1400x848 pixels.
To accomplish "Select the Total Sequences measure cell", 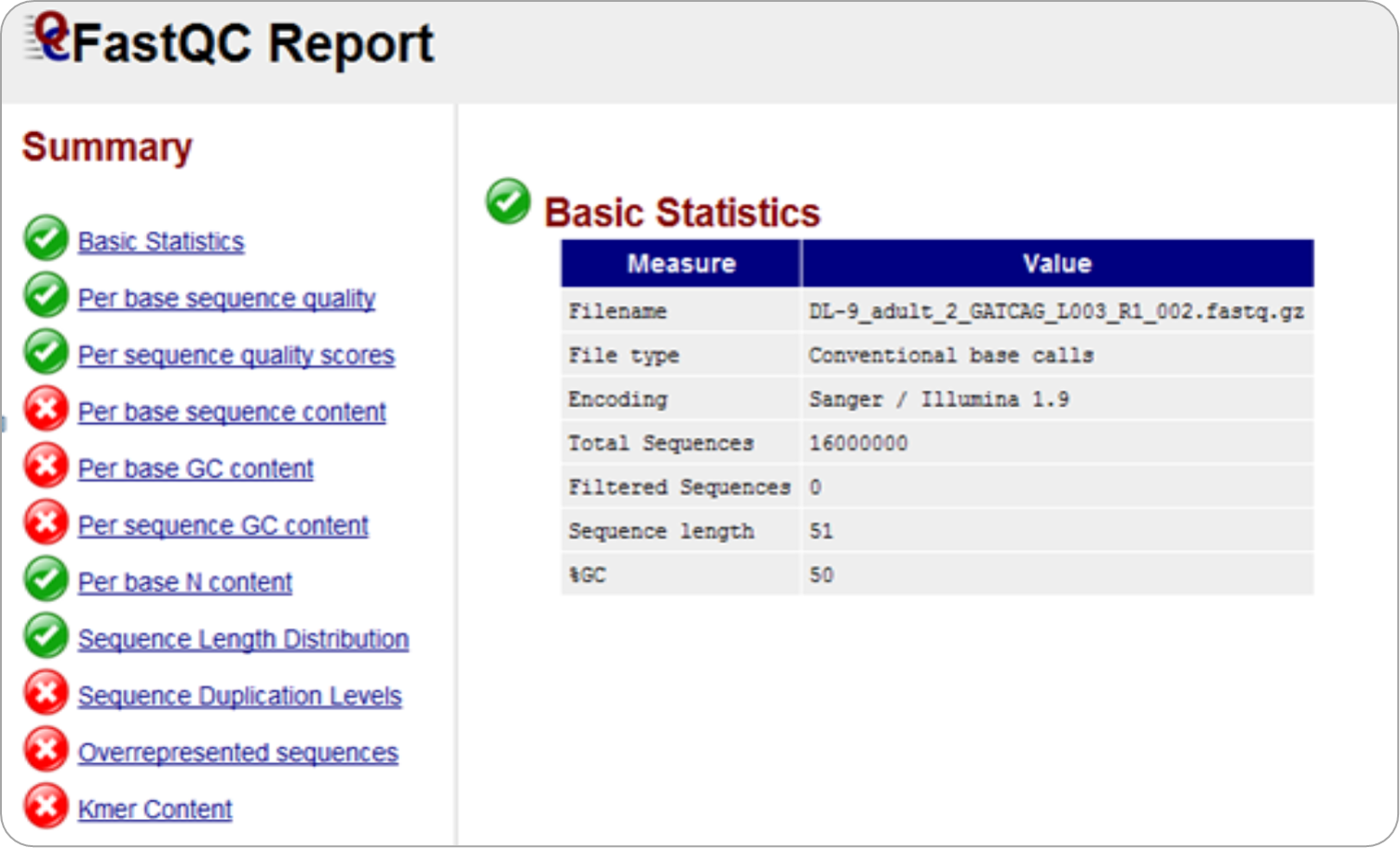I will coord(681,443).
